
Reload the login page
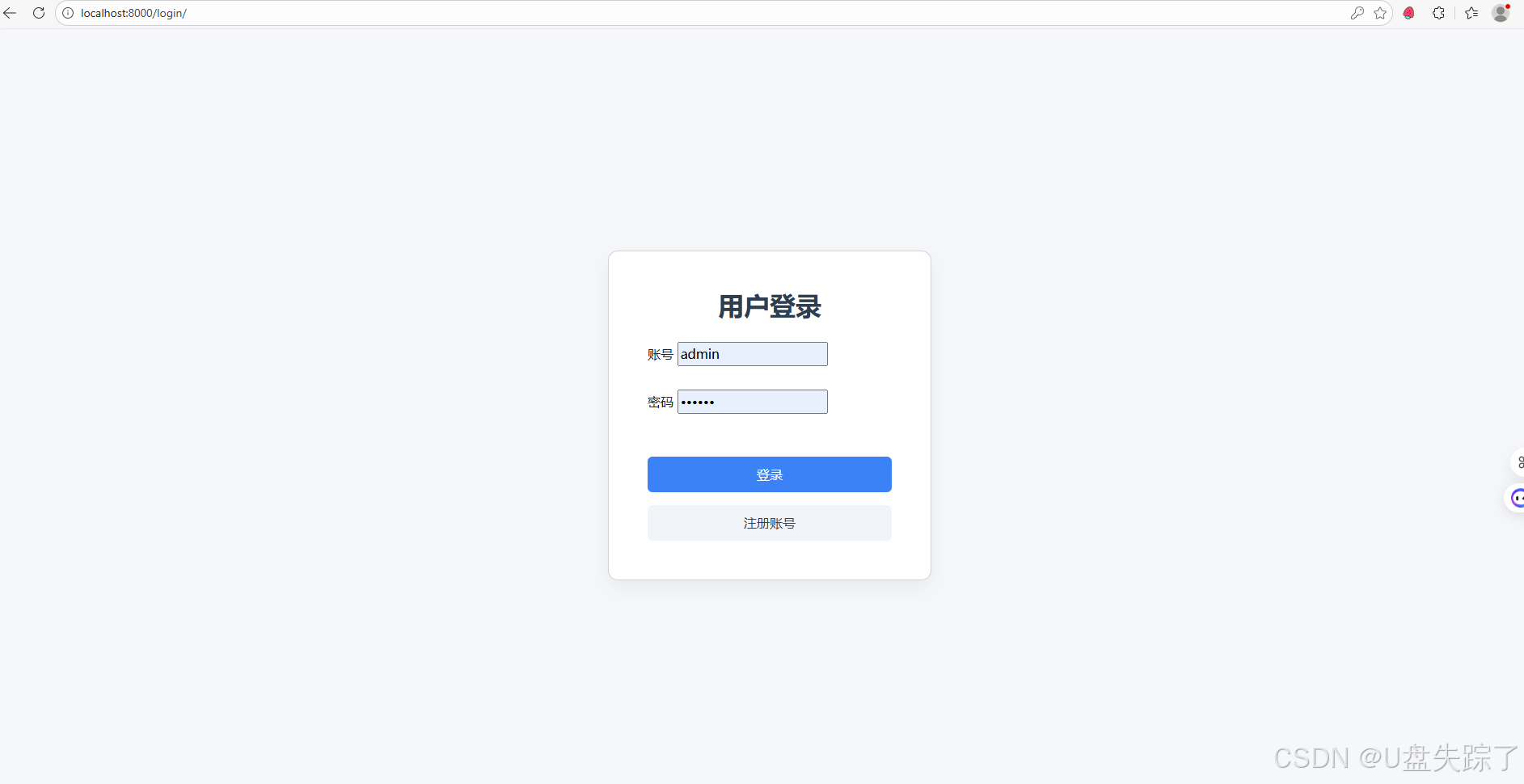[38, 13]
